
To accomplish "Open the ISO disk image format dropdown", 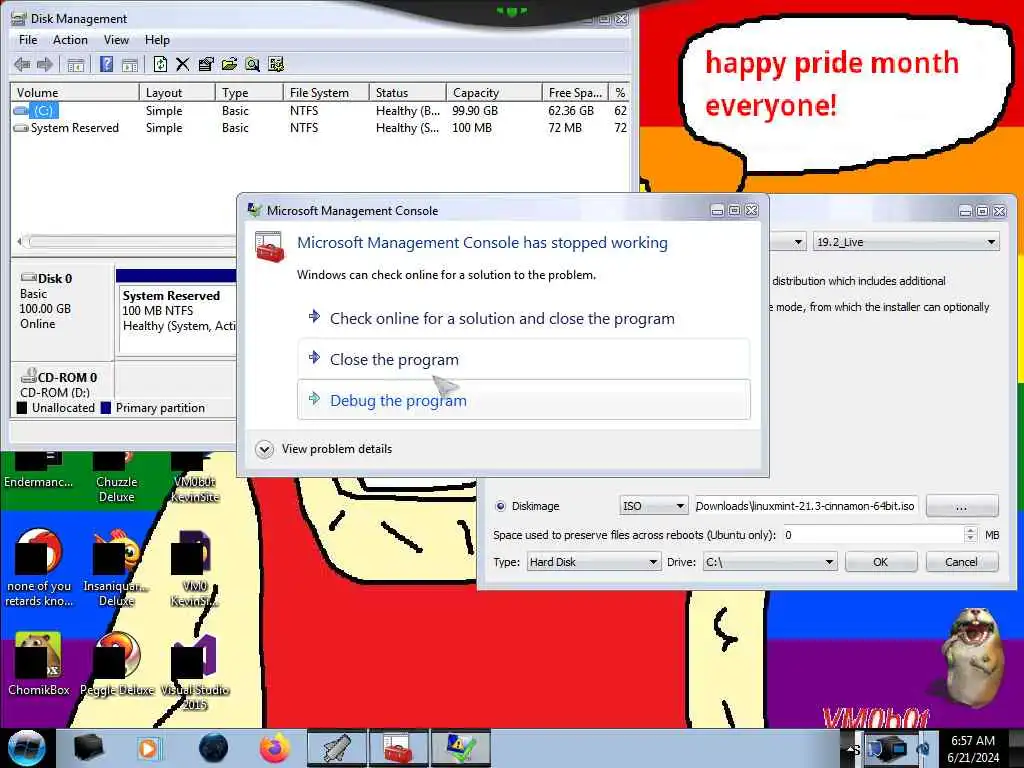I will click(653, 506).
